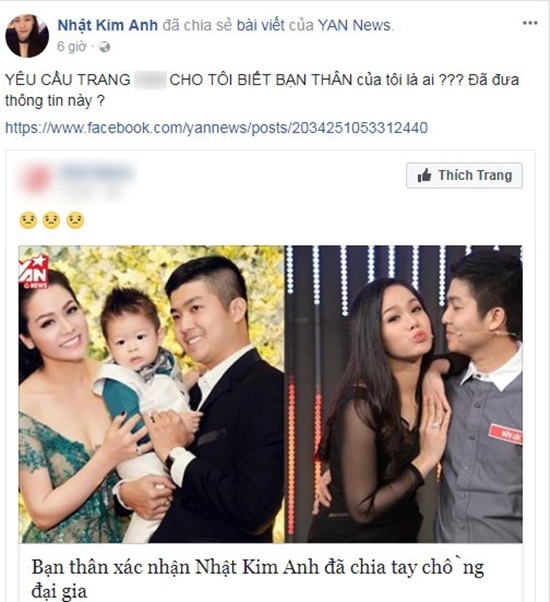This screenshot has height=602, width=550.
Task: Click the Thích Trang like button
Action: click(464, 175)
